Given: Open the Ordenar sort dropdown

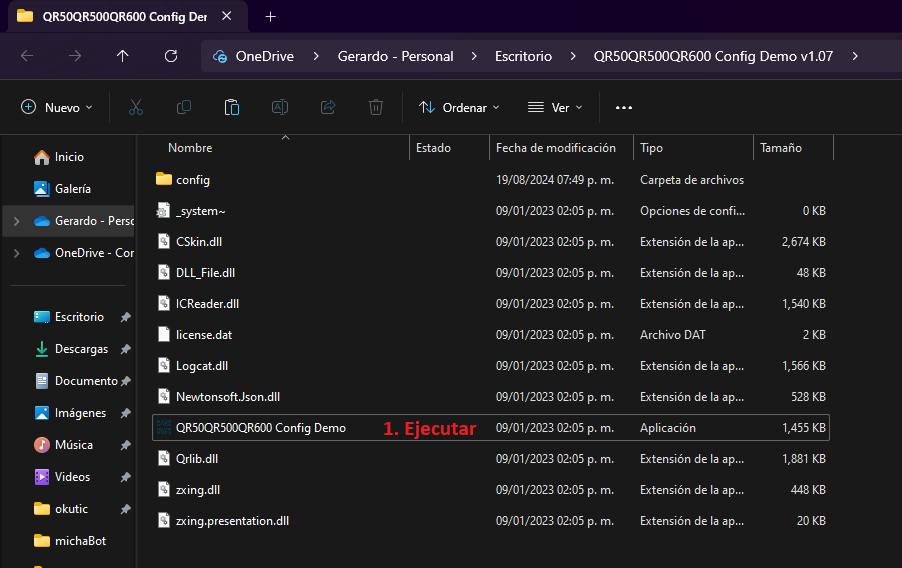Looking at the screenshot, I should (459, 107).
